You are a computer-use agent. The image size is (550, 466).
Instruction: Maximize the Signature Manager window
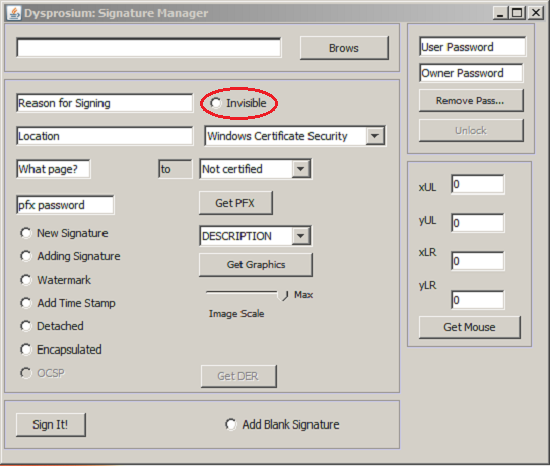point(517,13)
